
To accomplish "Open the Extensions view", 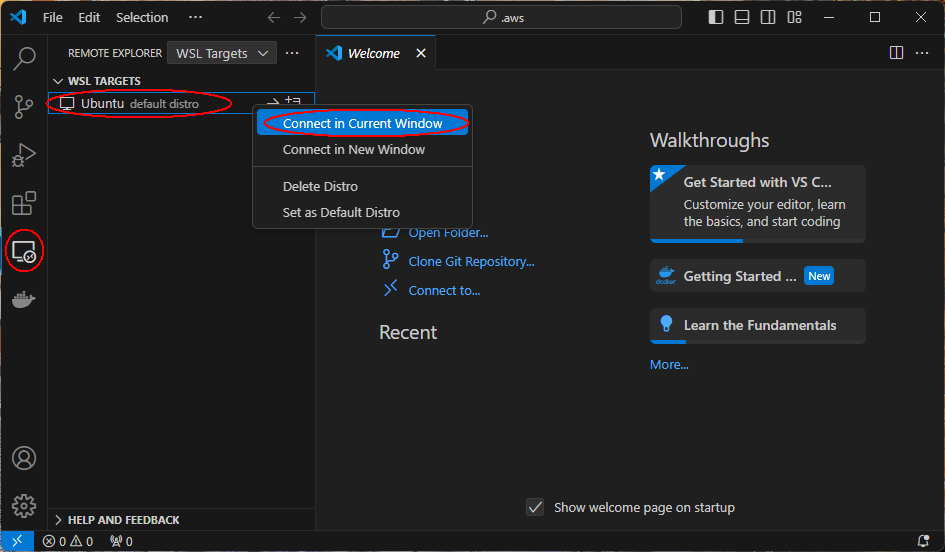I will pyautogui.click(x=24, y=204).
